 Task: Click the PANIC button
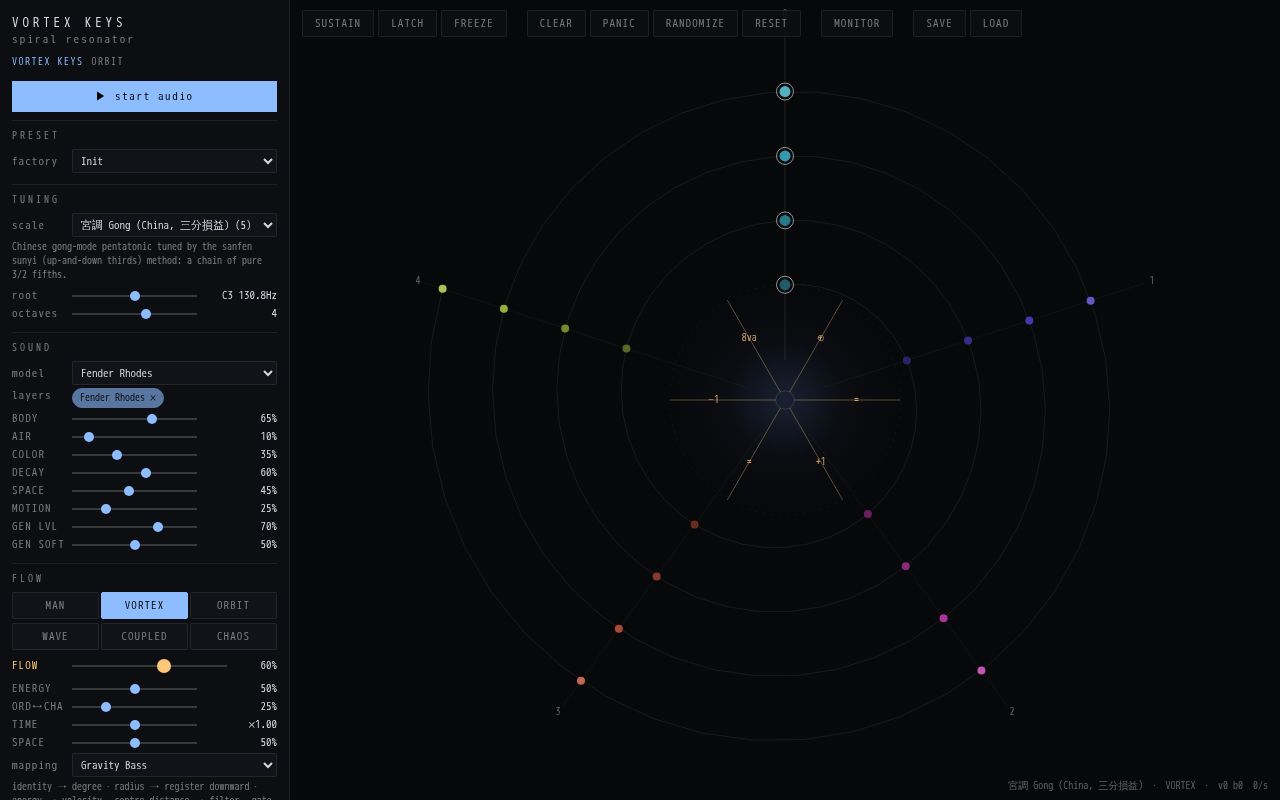tap(619, 24)
